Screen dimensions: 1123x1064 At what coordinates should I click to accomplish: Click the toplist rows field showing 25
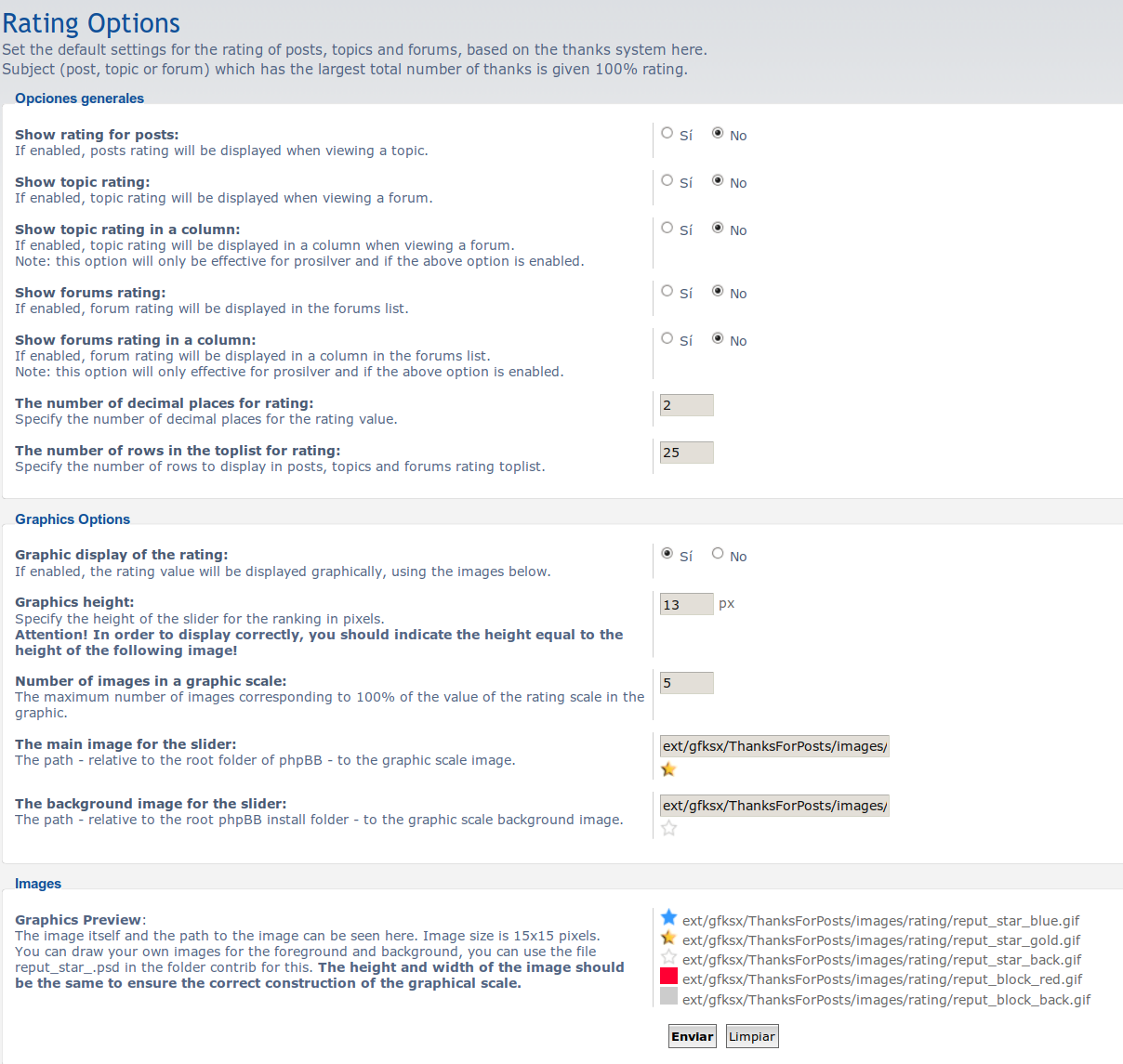tap(686, 453)
